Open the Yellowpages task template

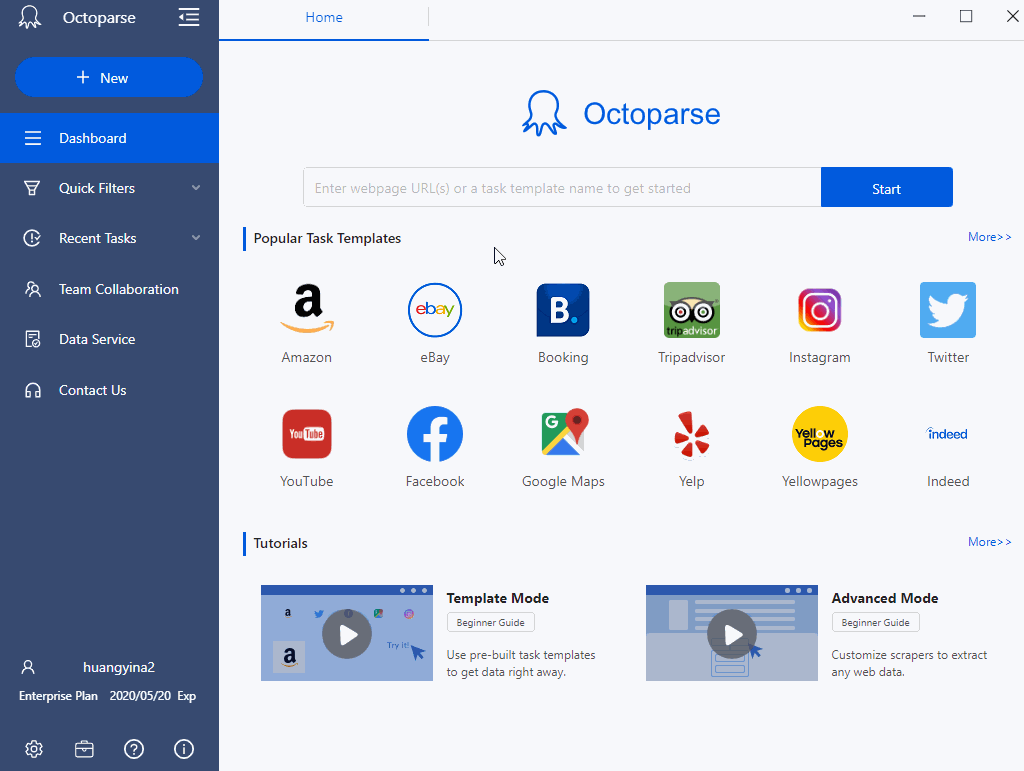(x=820, y=433)
